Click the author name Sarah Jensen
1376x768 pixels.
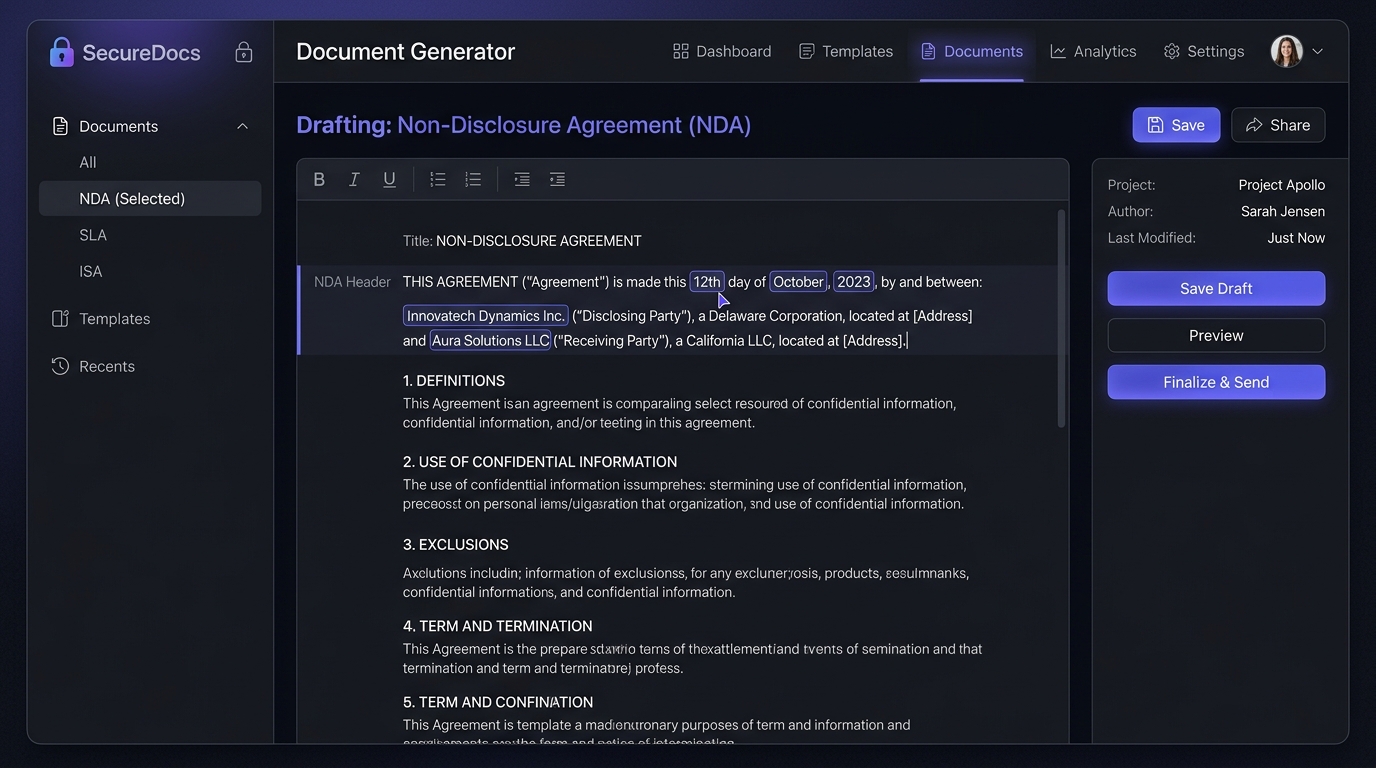(1283, 211)
